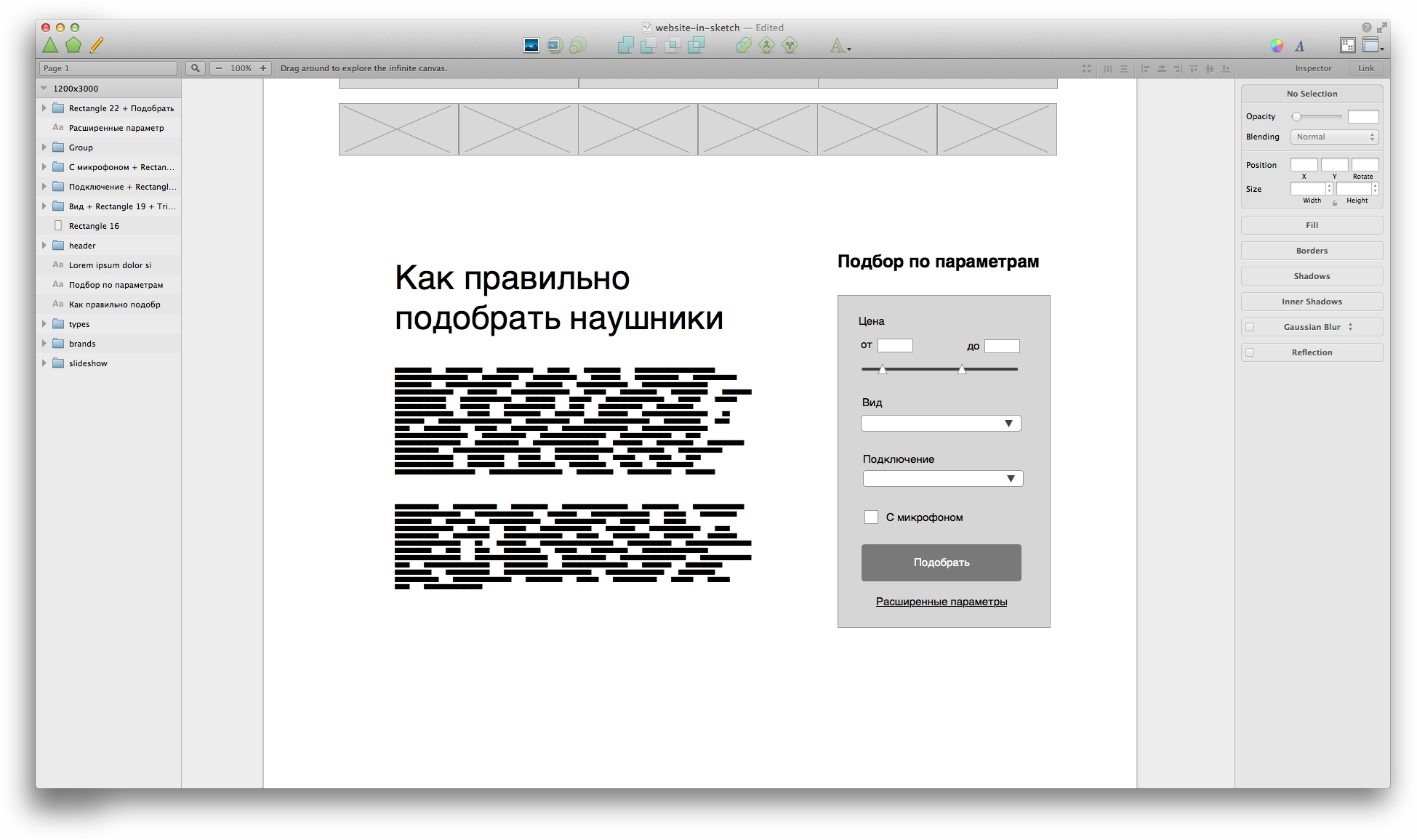Check the С микрофоном checkbox in the form
This screenshot has width=1417, height=840.
(x=871, y=517)
